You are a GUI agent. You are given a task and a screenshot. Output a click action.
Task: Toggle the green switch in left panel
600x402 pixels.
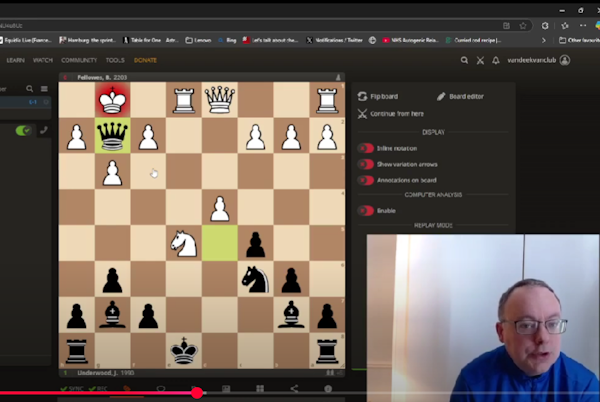coord(23,130)
